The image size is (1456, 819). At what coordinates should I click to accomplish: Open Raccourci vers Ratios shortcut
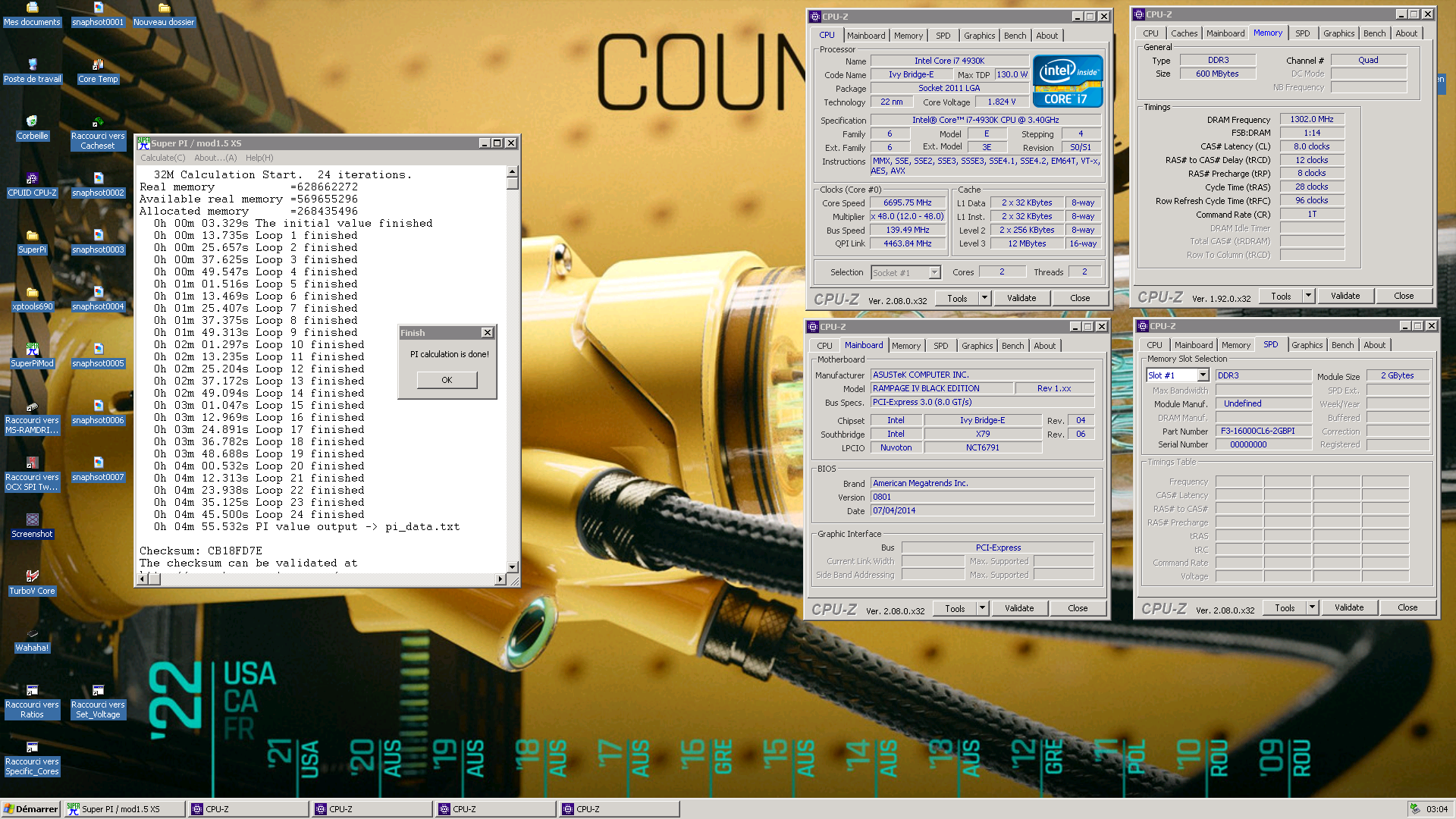pyautogui.click(x=32, y=701)
